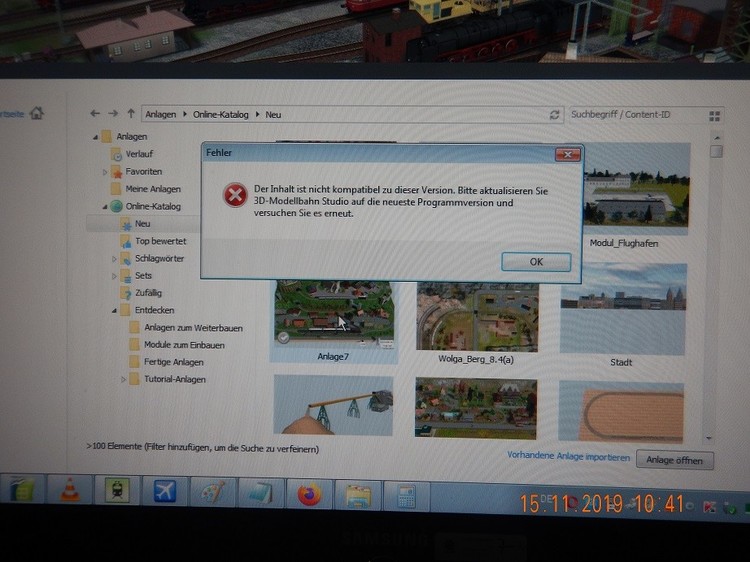
Task: Open VLC media player from taskbar
Action: click(x=69, y=490)
